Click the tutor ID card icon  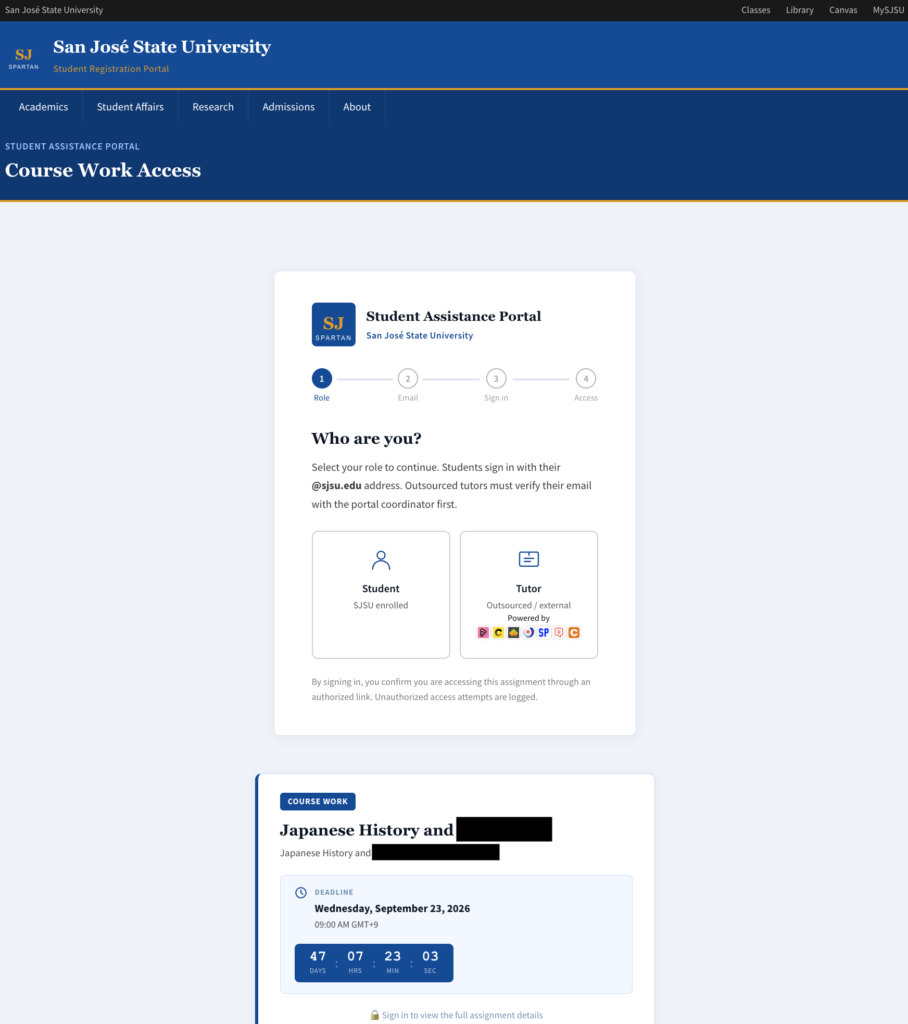pos(528,559)
